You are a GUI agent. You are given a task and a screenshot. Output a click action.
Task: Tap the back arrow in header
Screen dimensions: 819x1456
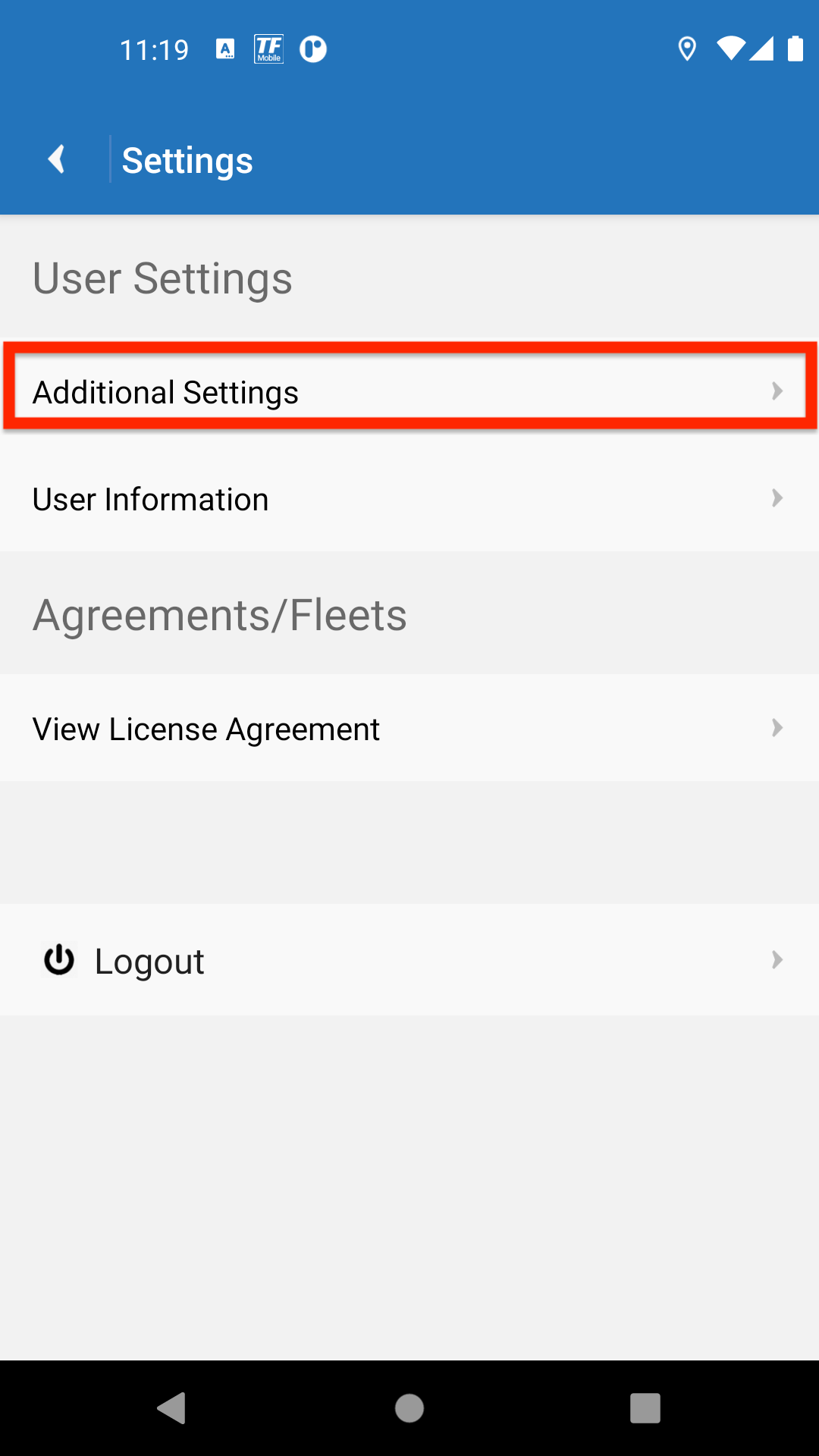(56, 159)
